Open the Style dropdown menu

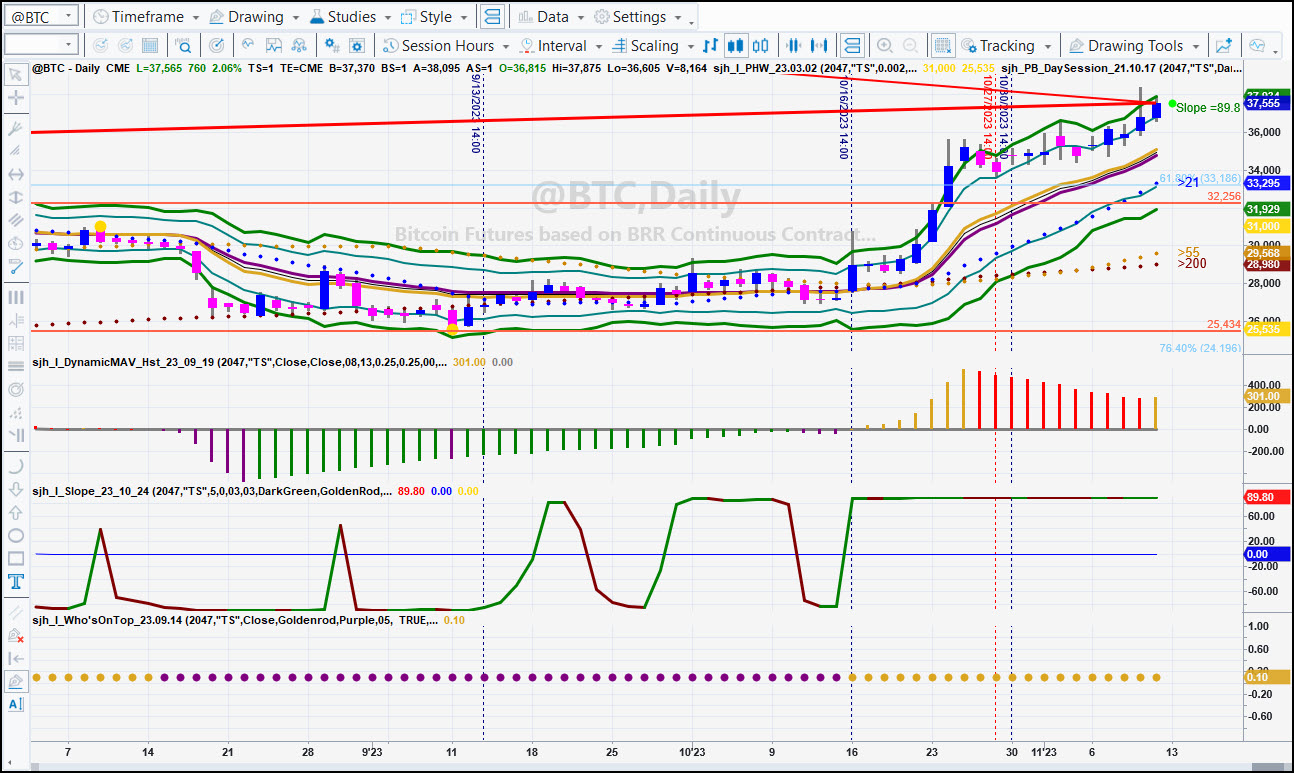pos(434,17)
